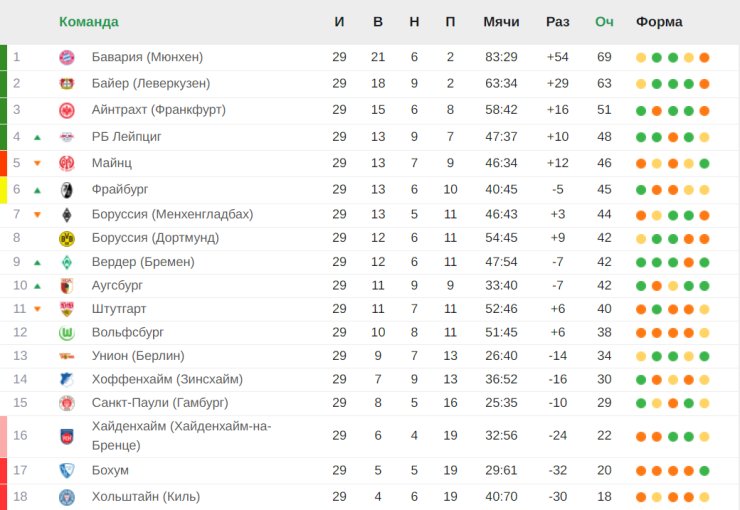The width and height of the screenshot is (740, 510).
Task: Click the Раз goal difference header
Action: click(x=558, y=22)
